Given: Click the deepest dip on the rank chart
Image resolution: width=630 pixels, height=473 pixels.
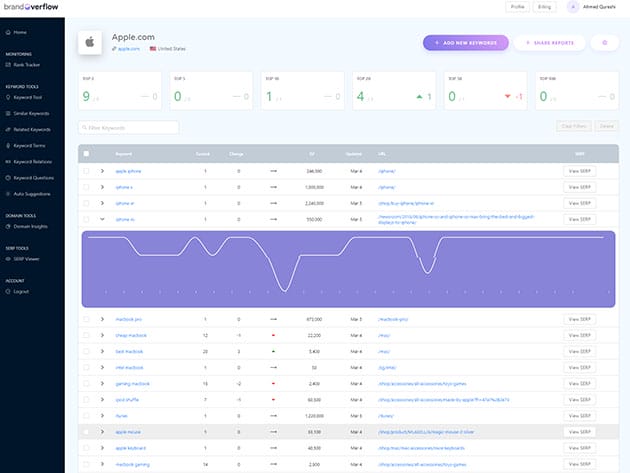Looking at the screenshot, I should click(285, 291).
